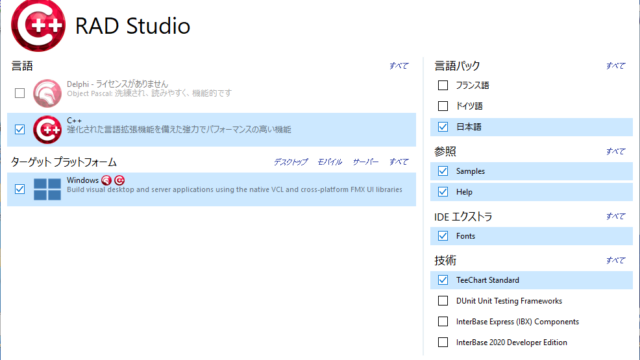Uncheck the Fonts checkbox

443,236
